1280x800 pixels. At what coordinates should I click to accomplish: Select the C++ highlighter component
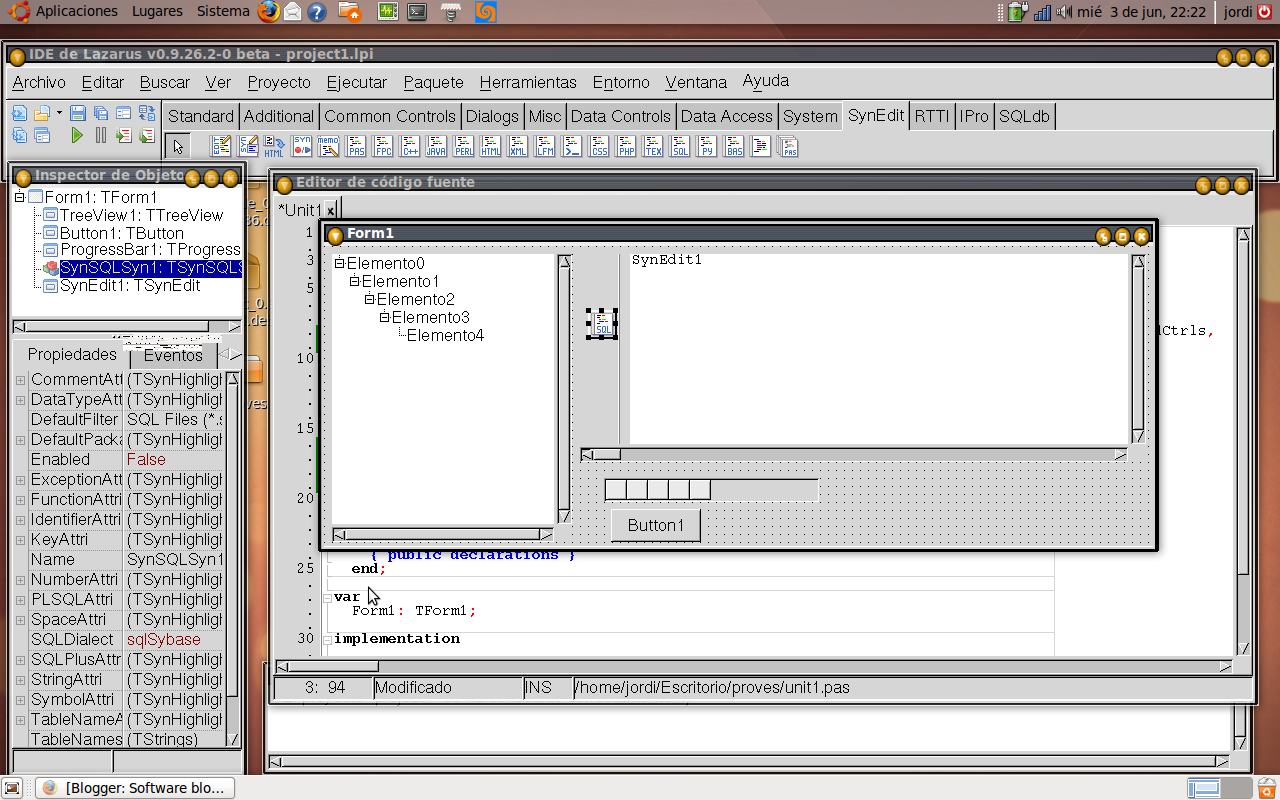click(x=410, y=147)
